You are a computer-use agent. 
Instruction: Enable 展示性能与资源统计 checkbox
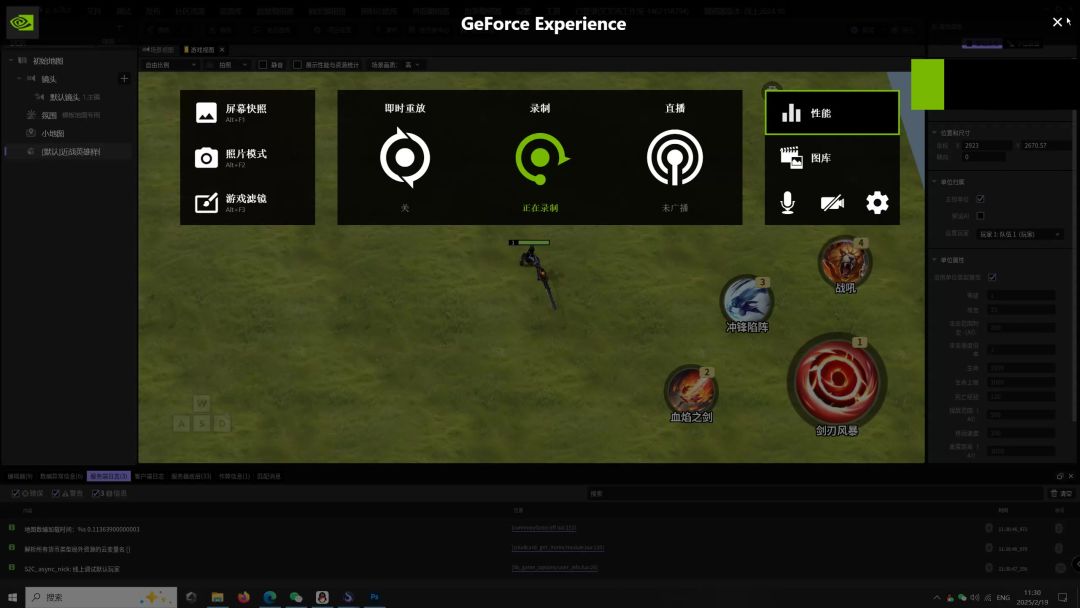pos(297,65)
